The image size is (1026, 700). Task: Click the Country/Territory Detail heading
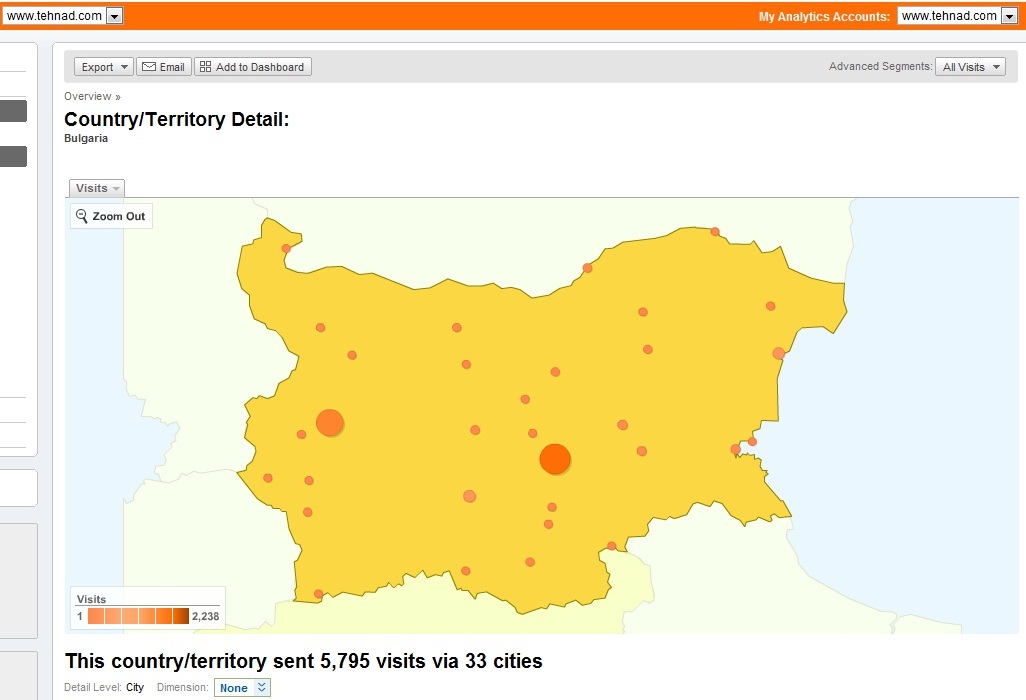point(177,119)
